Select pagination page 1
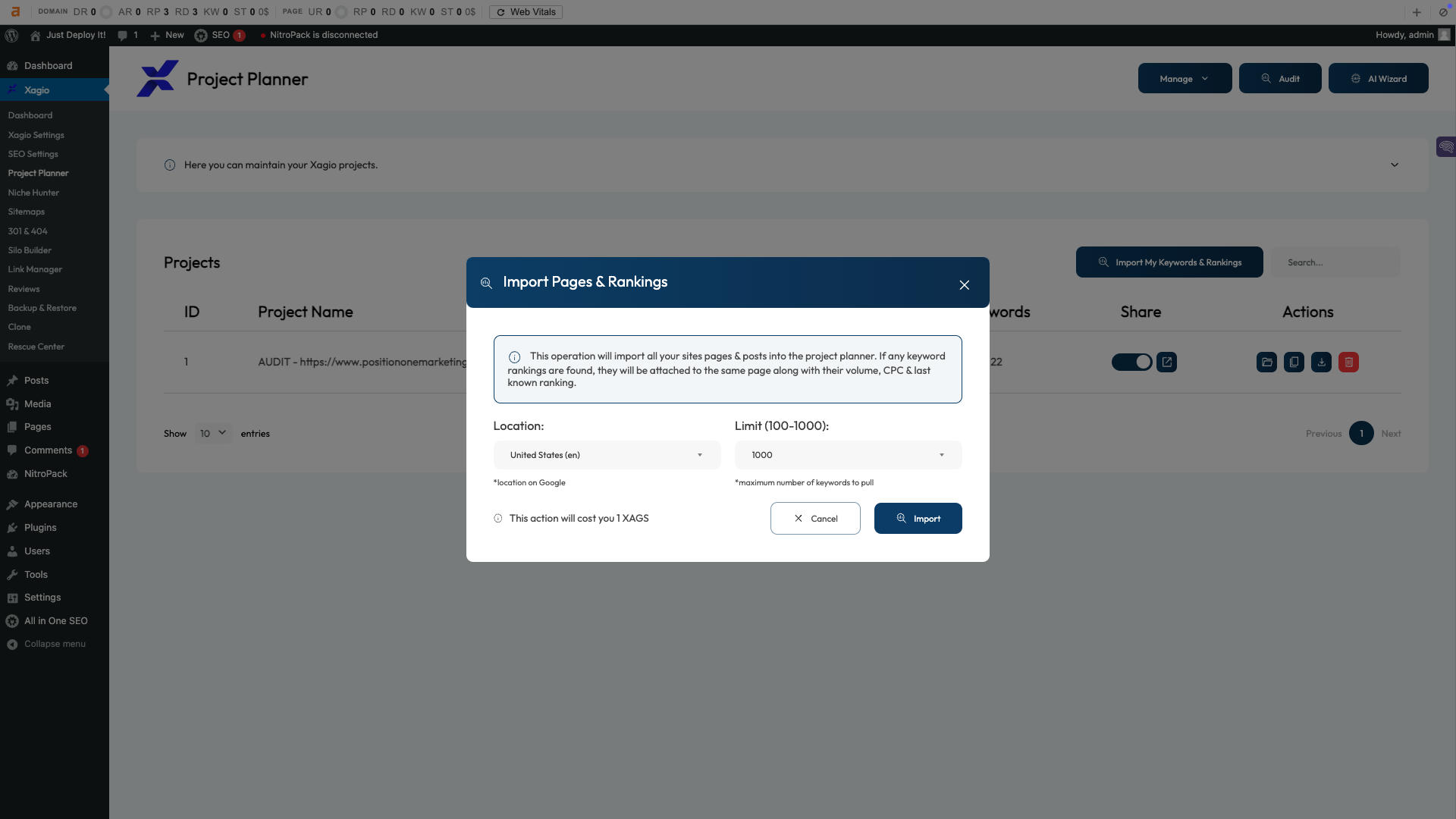1456x819 pixels. [x=1361, y=433]
